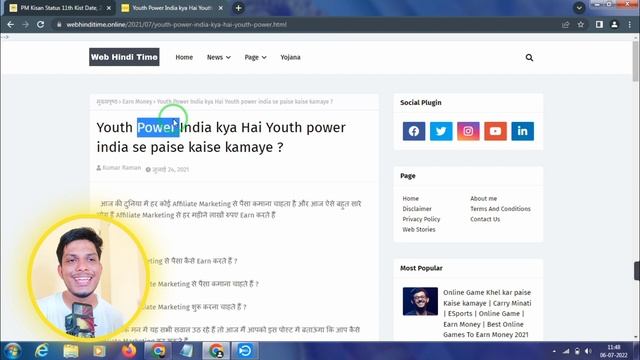Click the first Chrome taskbar icon
Image resolution: width=640 pixels, height=360 pixels.
click(x=158, y=351)
